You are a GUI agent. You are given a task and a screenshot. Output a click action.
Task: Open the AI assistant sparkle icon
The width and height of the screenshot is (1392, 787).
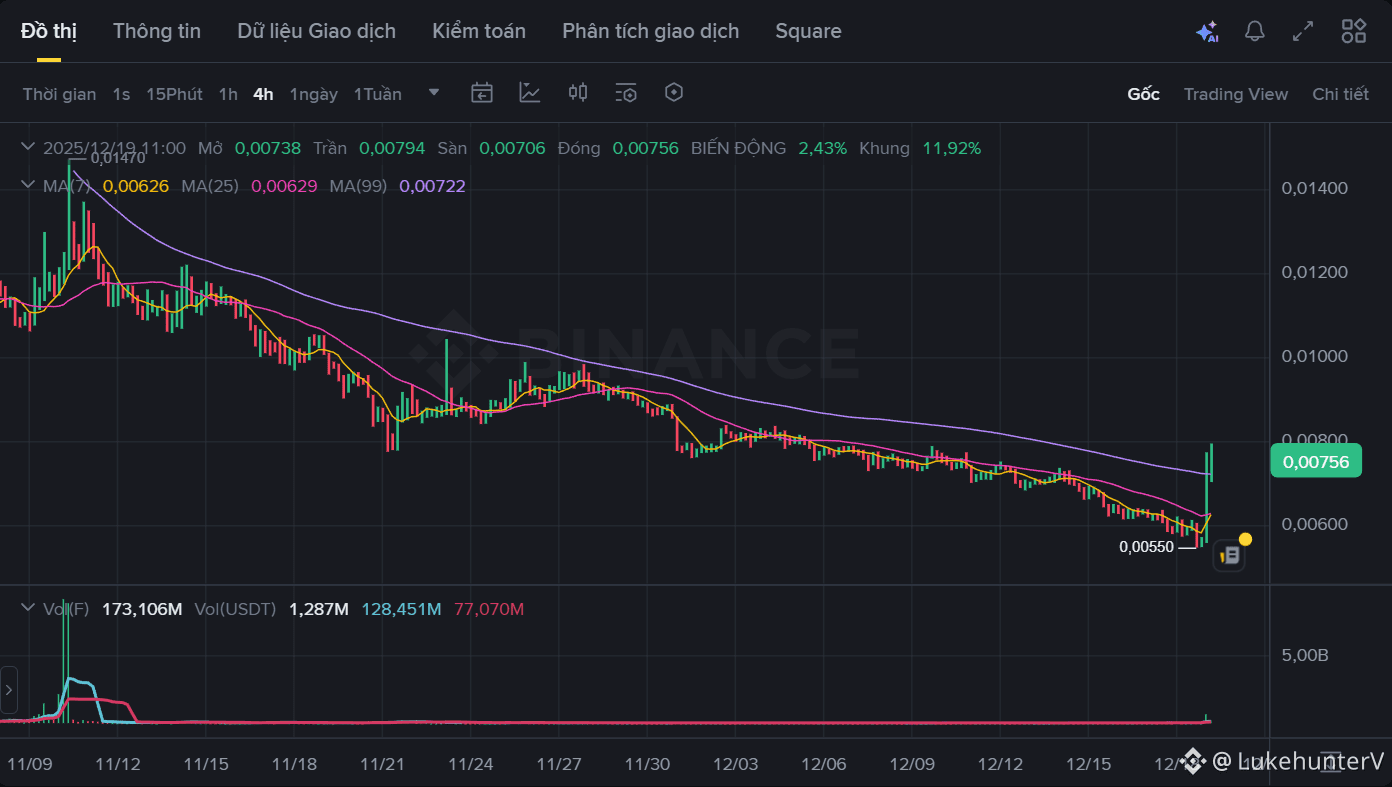(1207, 32)
